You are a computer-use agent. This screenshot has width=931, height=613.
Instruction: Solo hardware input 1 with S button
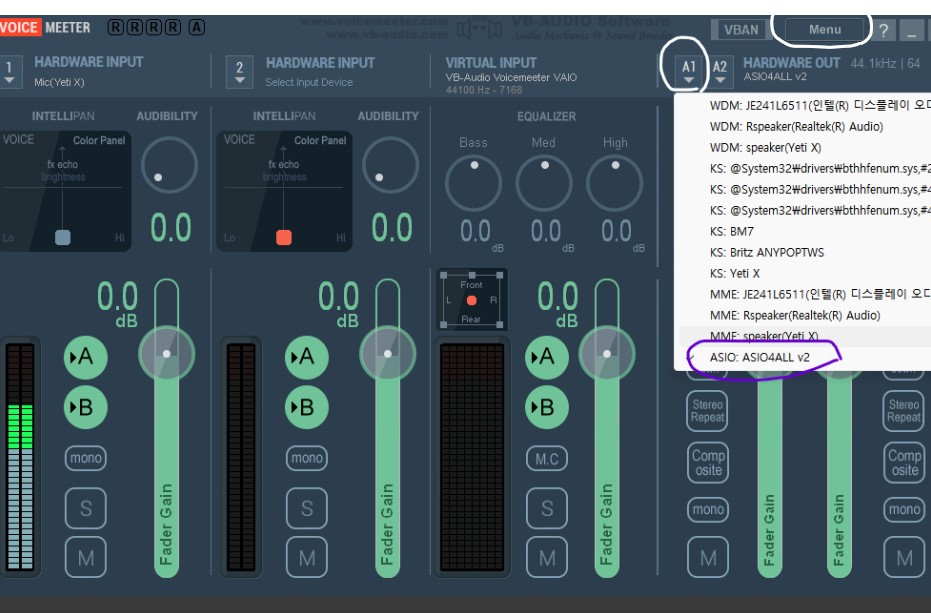86,508
